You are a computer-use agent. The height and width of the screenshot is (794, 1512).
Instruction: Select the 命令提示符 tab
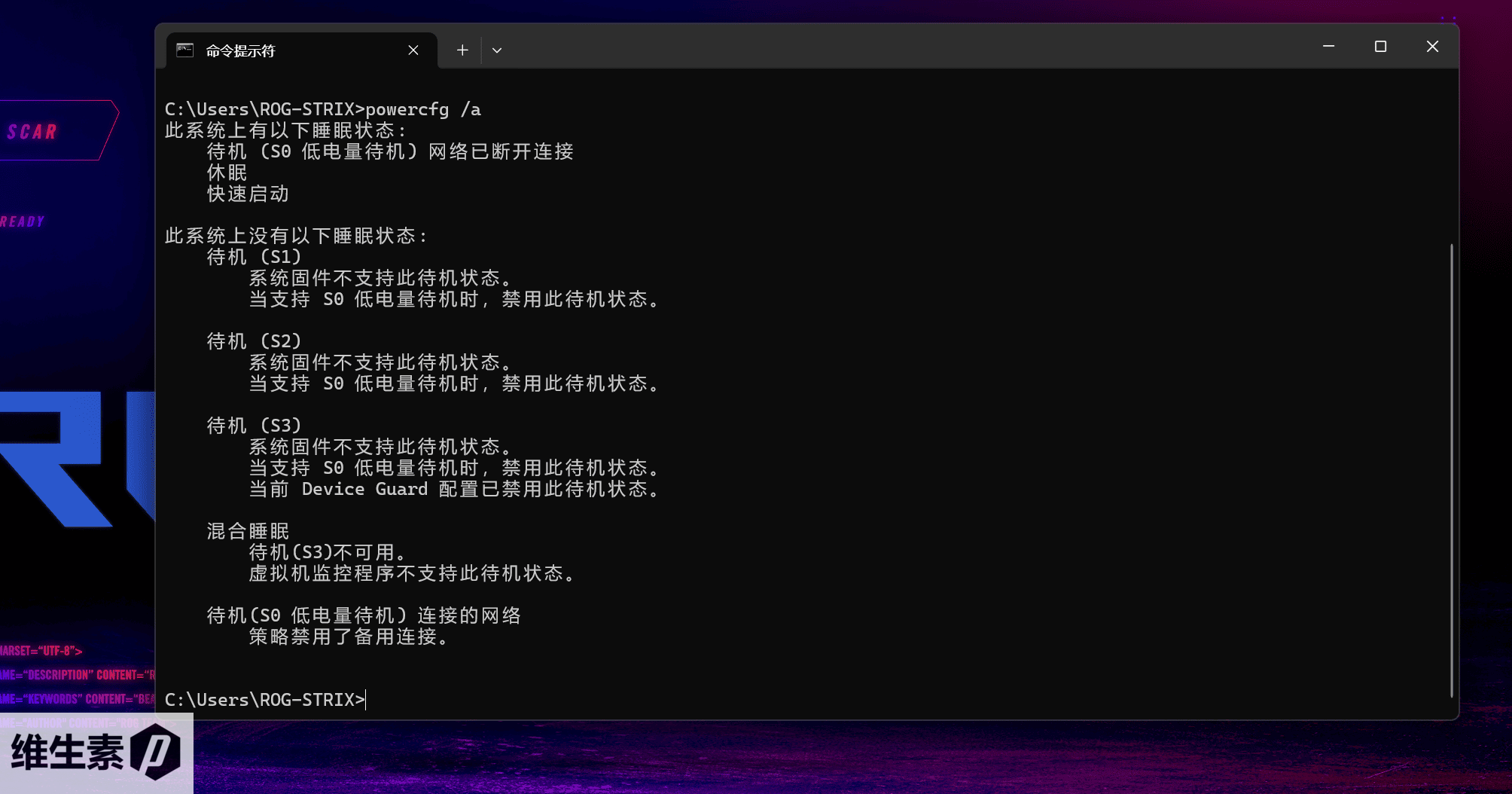click(x=286, y=50)
